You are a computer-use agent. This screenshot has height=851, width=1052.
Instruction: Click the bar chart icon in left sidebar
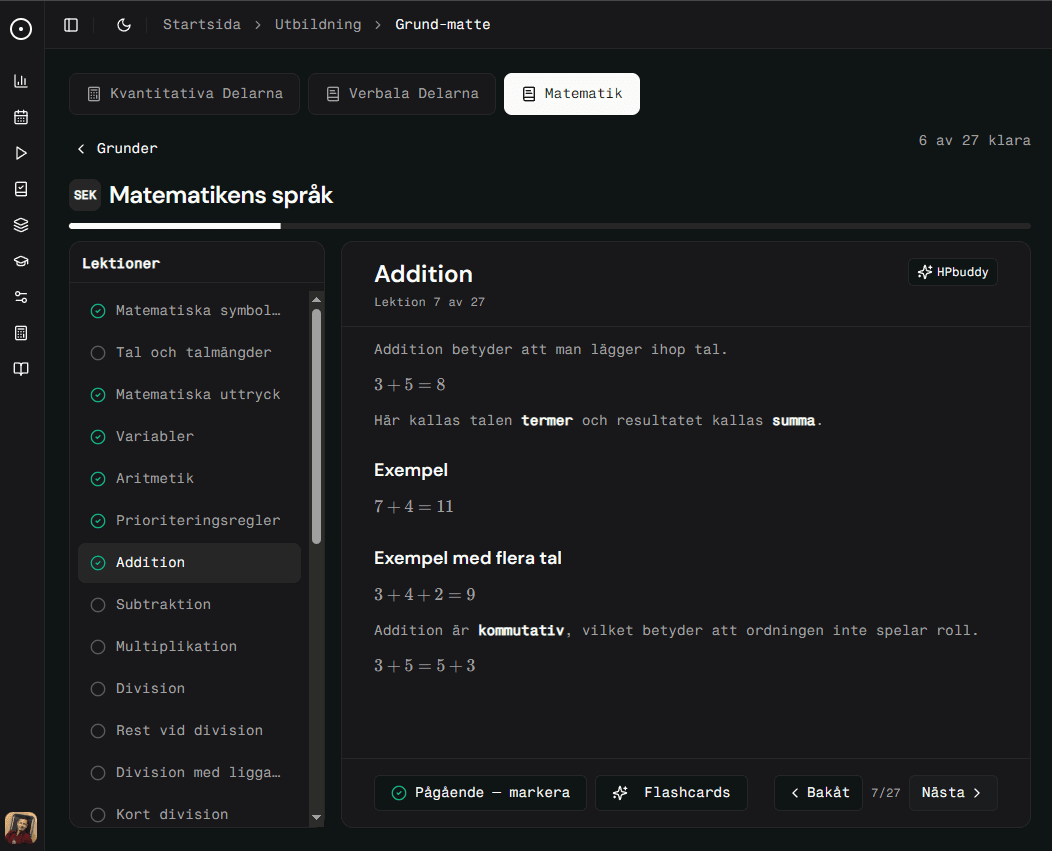tap(21, 81)
